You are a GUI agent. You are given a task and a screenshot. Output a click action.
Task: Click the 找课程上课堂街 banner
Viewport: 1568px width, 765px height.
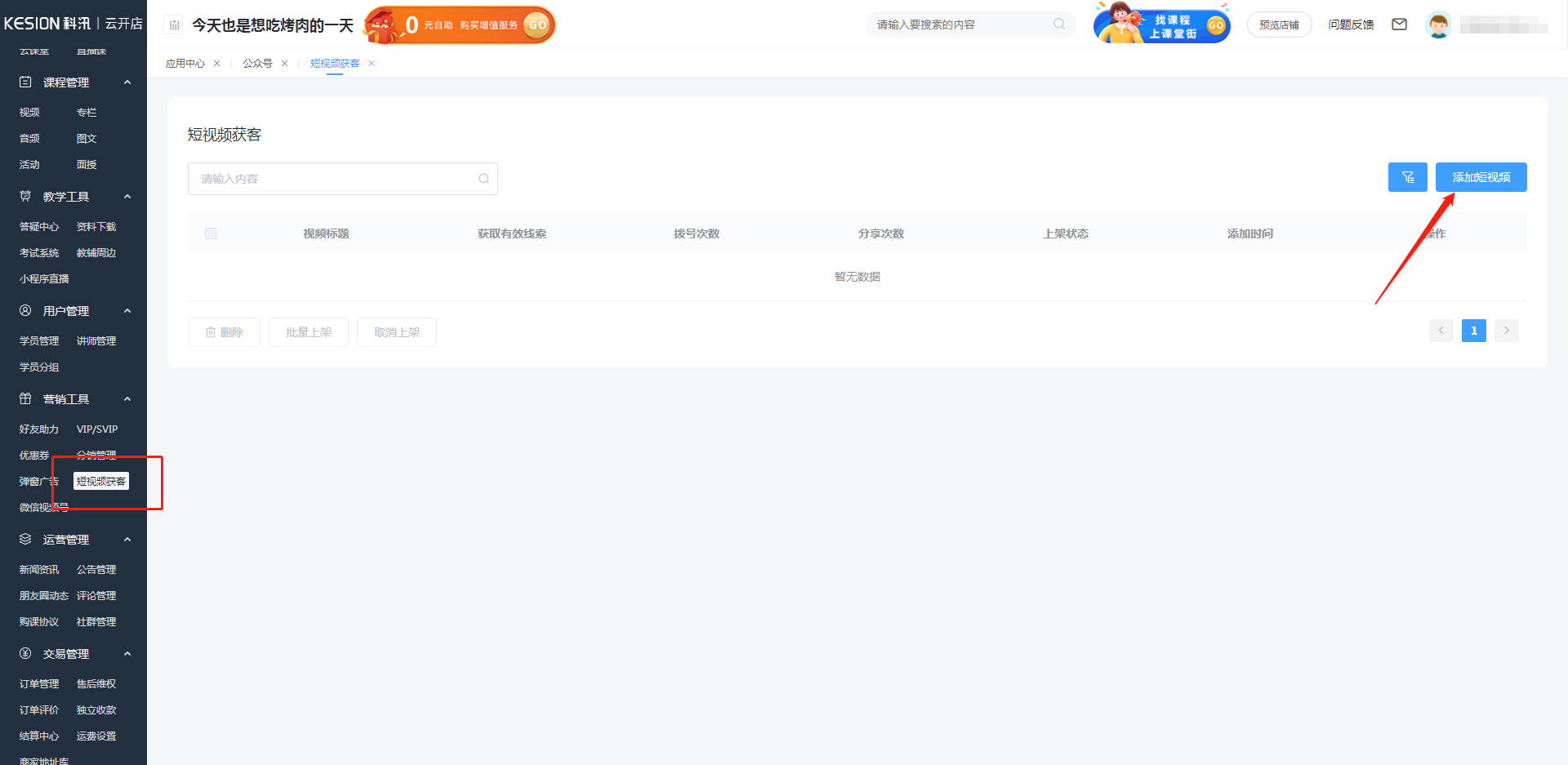point(1161,24)
